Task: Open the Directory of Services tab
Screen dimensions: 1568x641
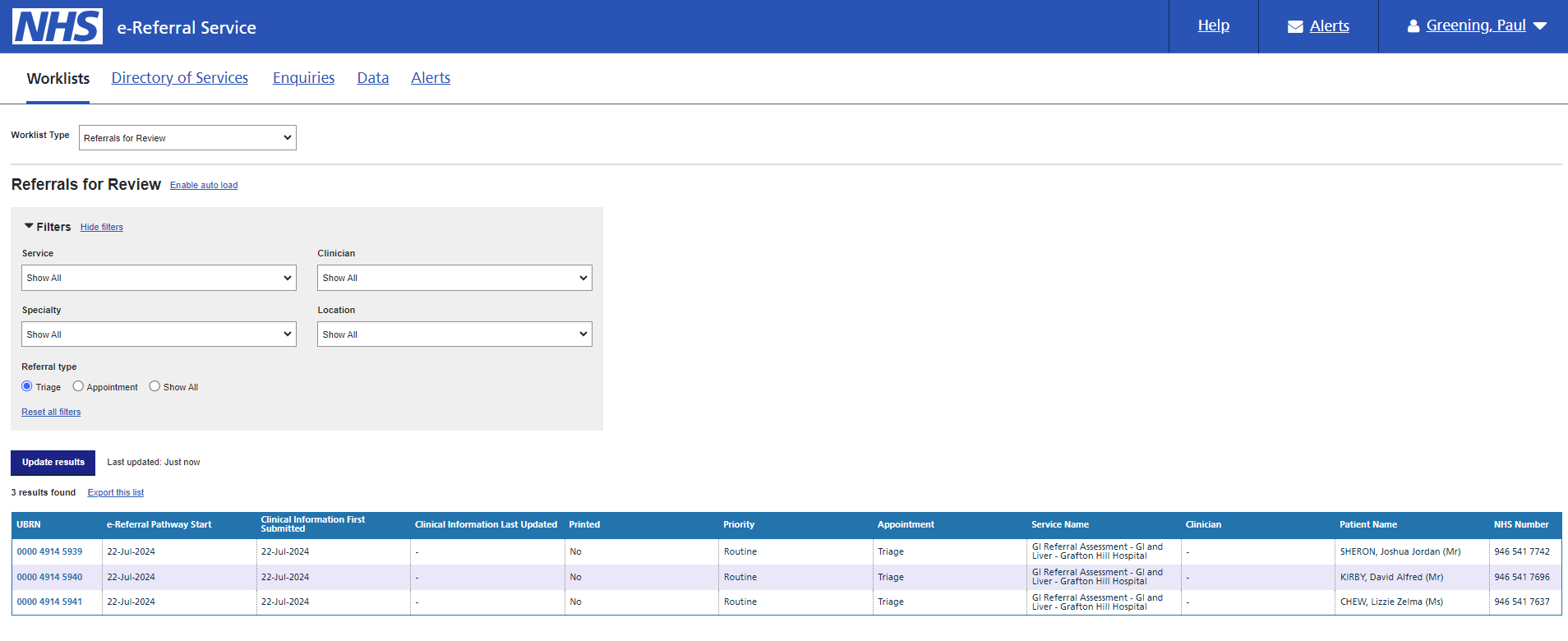Action: 180,78
